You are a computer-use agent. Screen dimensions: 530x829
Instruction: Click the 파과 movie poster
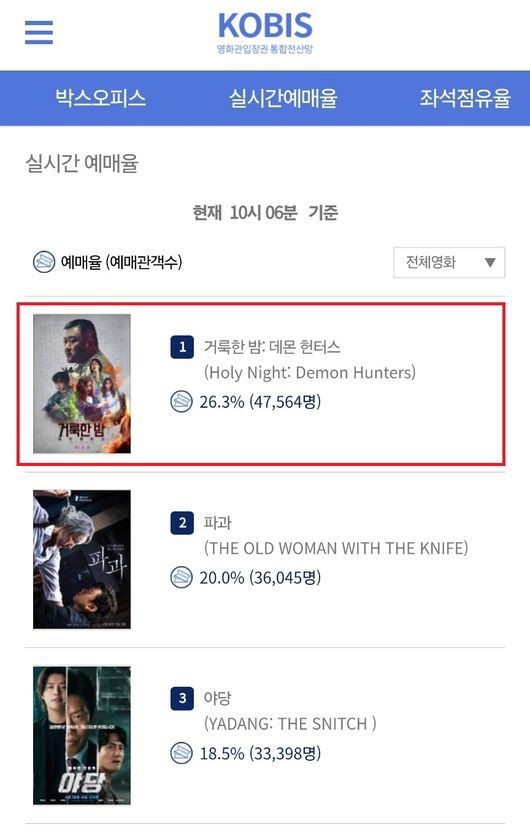82,559
